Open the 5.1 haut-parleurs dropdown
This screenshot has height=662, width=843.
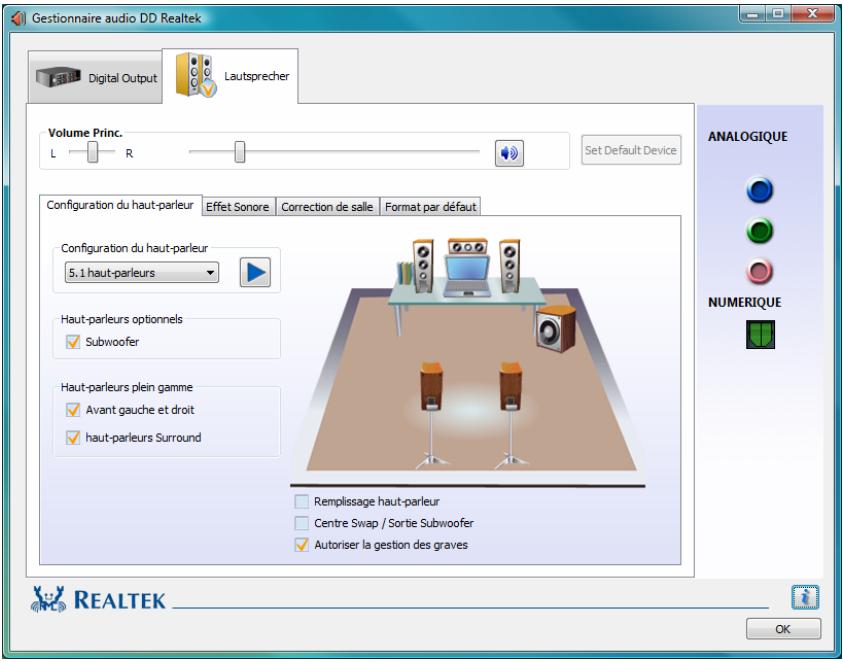tap(141, 273)
